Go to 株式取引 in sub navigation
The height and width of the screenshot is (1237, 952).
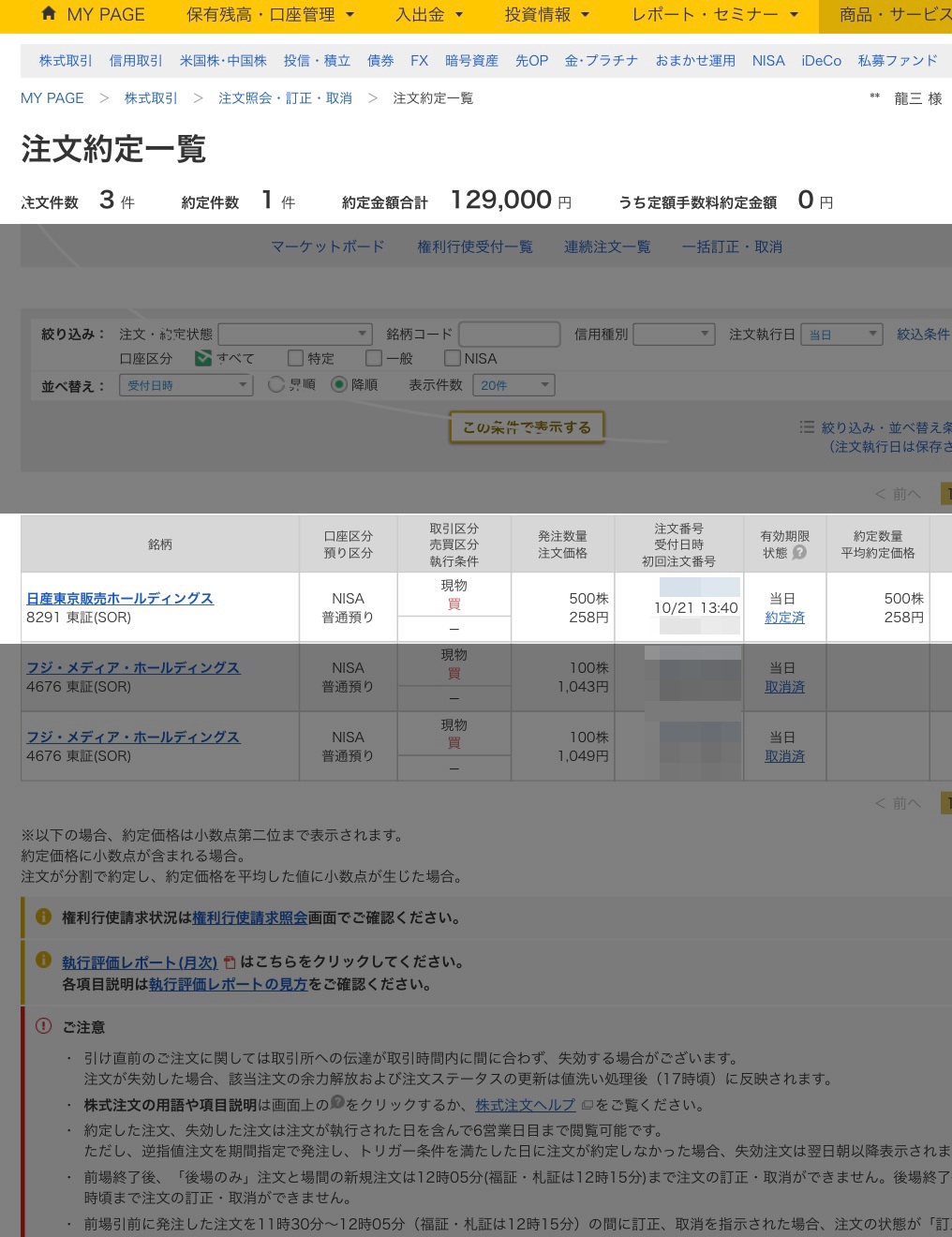pos(66,61)
